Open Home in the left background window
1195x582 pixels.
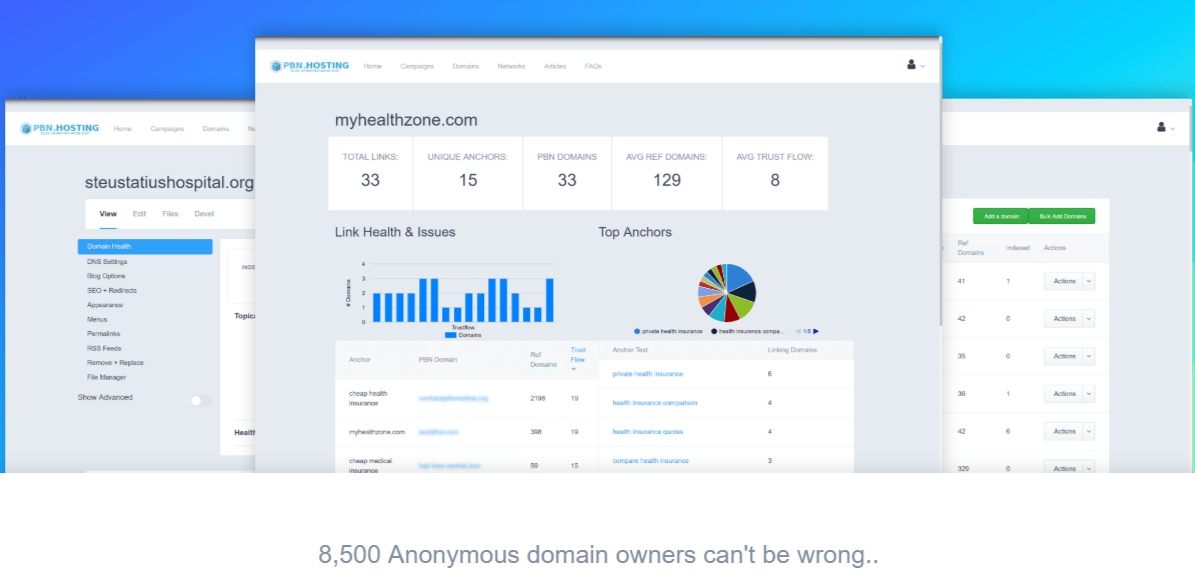123,129
